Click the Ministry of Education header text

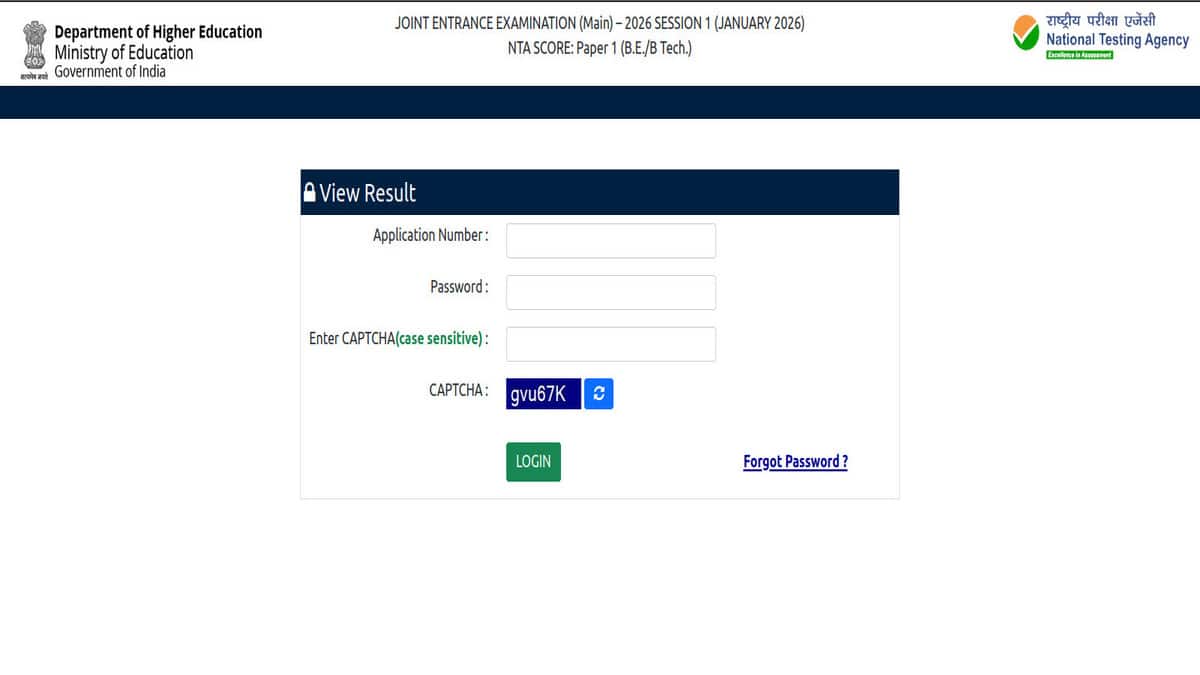(x=124, y=53)
